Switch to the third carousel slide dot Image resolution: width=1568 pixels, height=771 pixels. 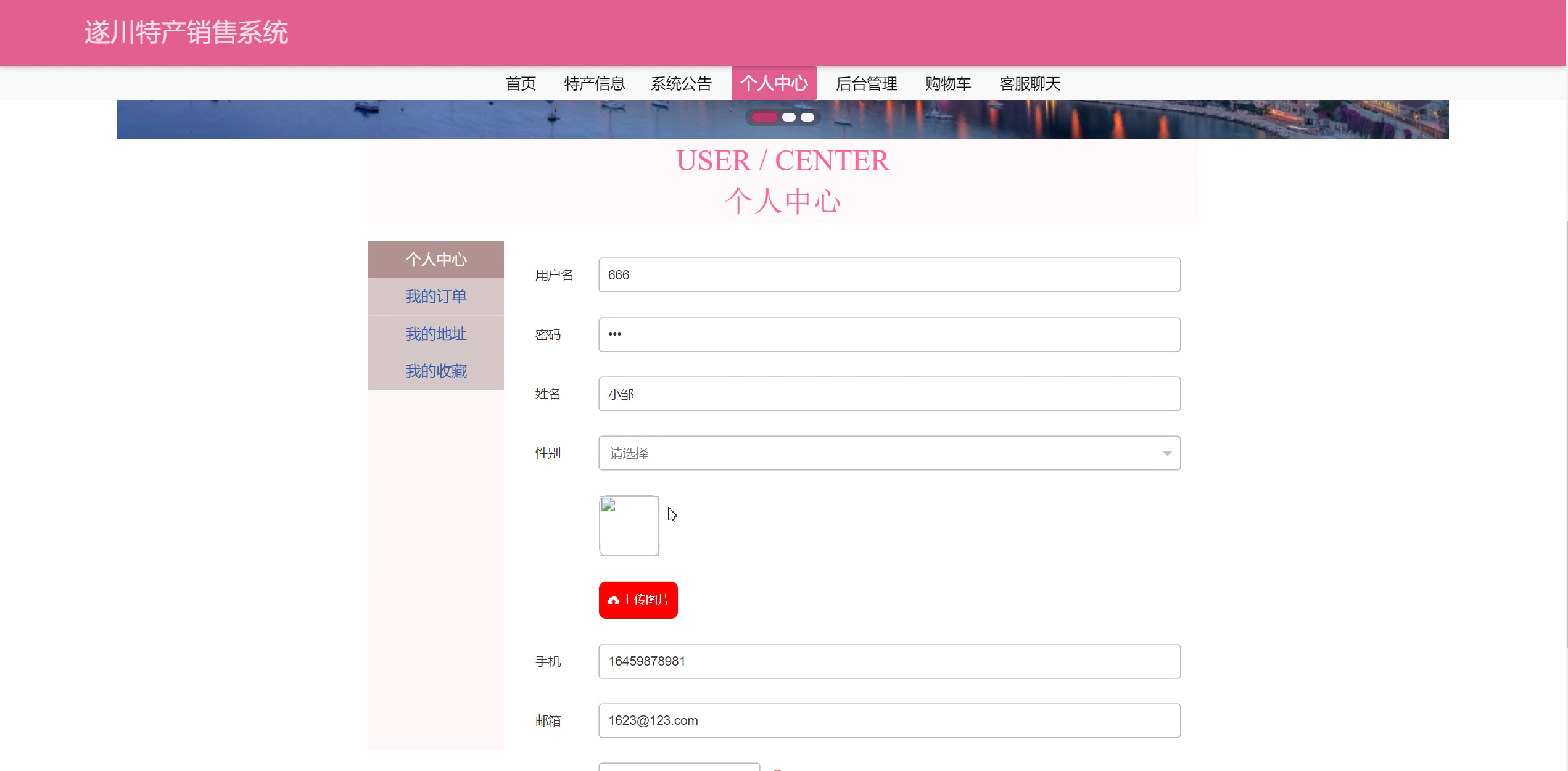click(807, 117)
